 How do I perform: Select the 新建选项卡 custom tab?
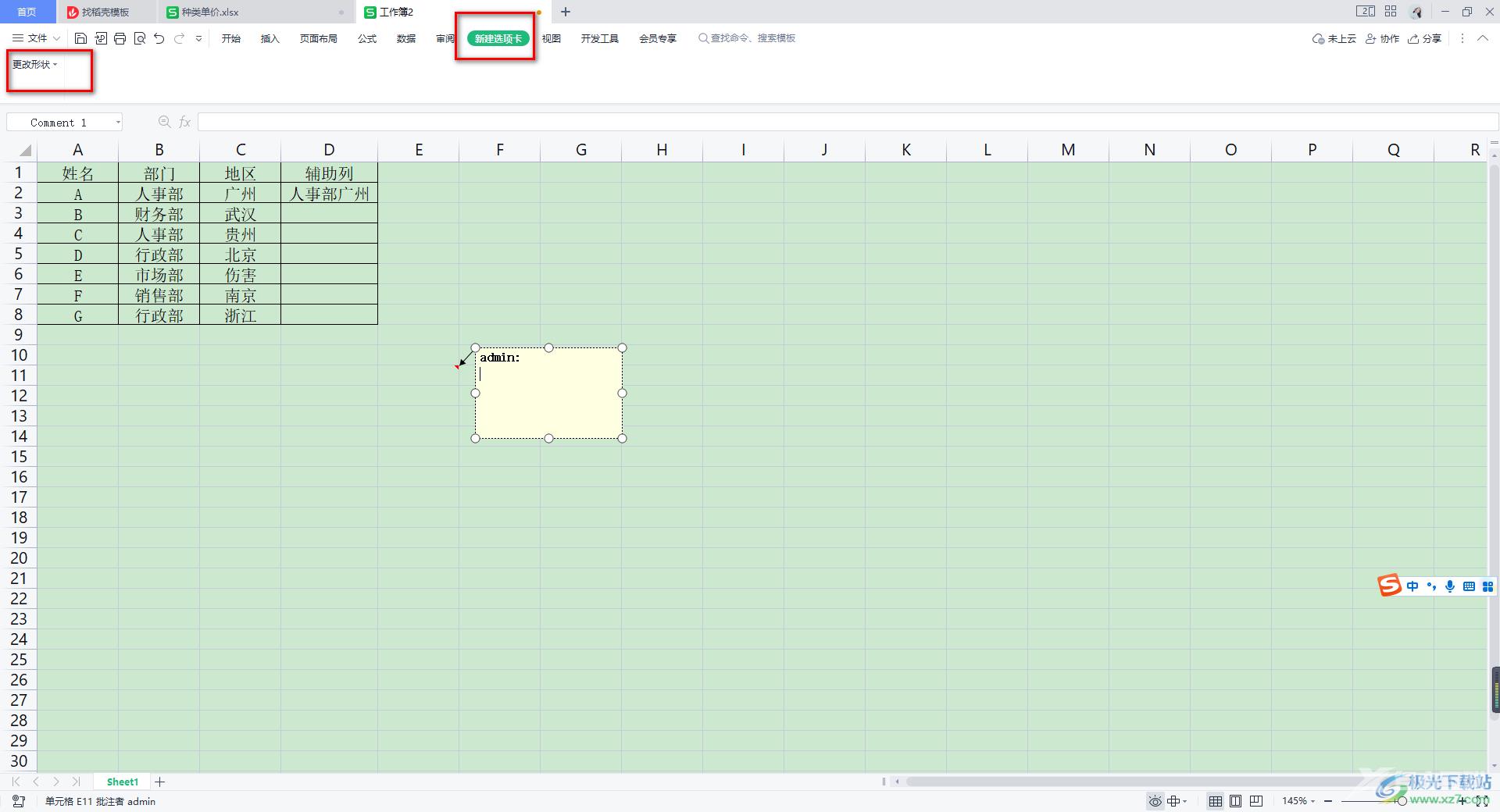(x=498, y=38)
